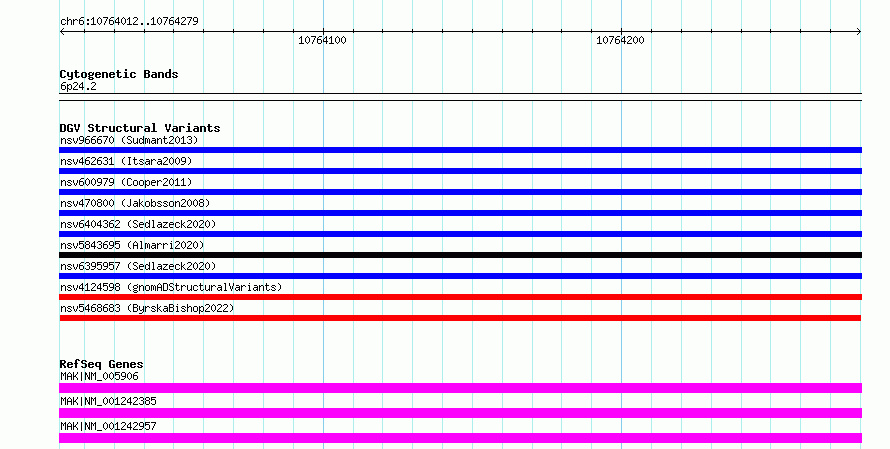Click the magenta bar for MAK|NM_005906

tap(460, 388)
